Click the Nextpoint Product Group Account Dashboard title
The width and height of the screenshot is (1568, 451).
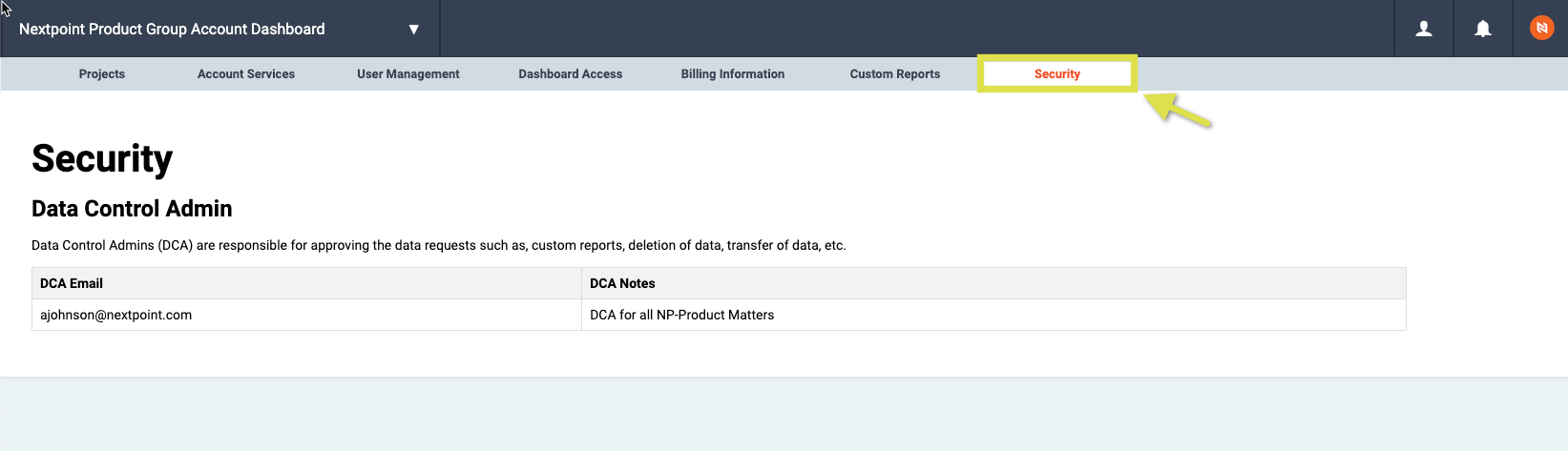(x=172, y=30)
